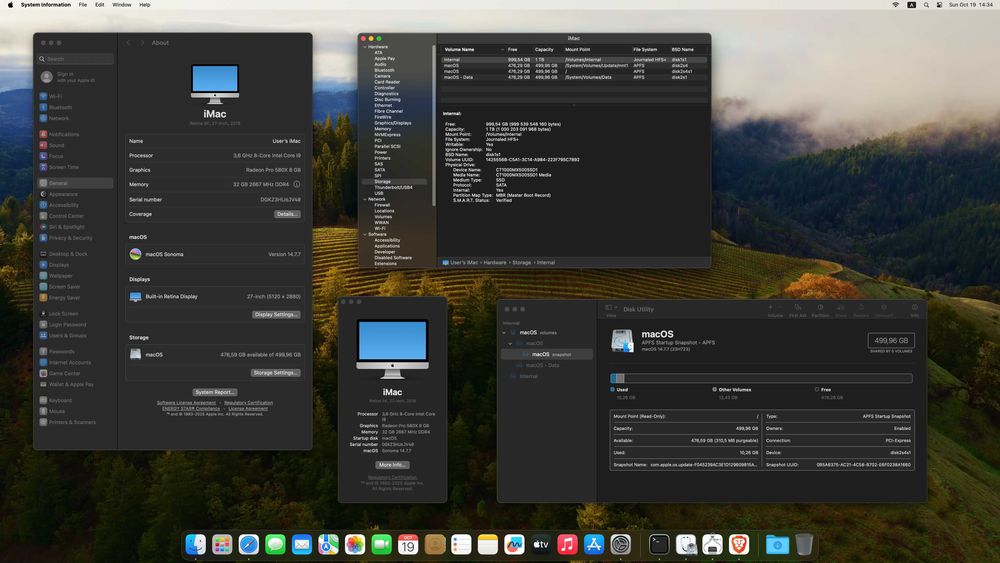Open the View dropdown in Disk Utility
The height and width of the screenshot is (563, 1000).
tap(612, 309)
